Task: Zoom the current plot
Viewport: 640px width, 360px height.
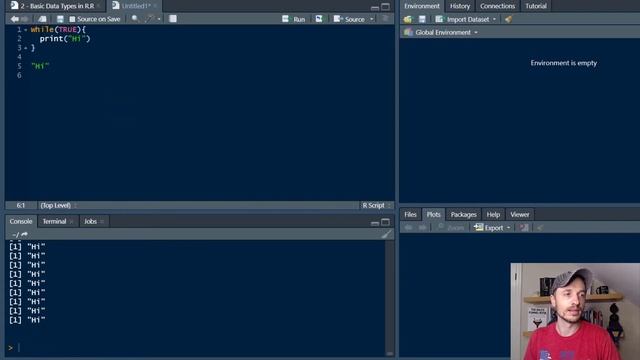Action: pos(451,228)
